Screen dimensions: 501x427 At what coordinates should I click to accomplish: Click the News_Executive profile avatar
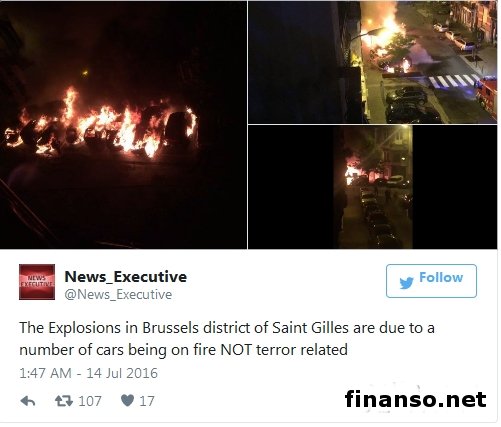pyautogui.click(x=37, y=282)
